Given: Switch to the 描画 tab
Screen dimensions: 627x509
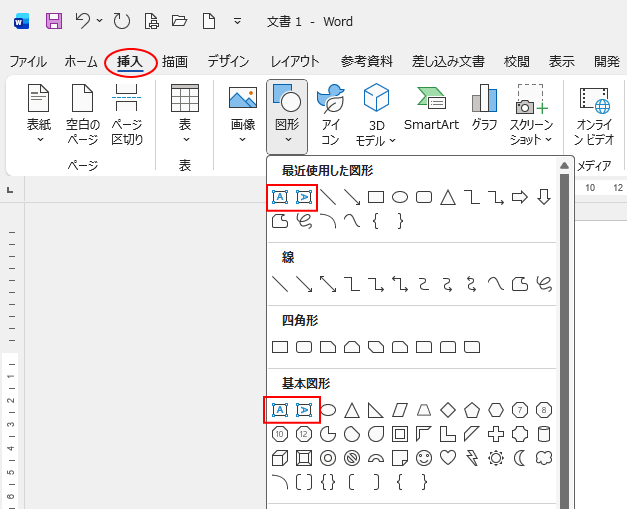Looking at the screenshot, I should pos(175,62).
